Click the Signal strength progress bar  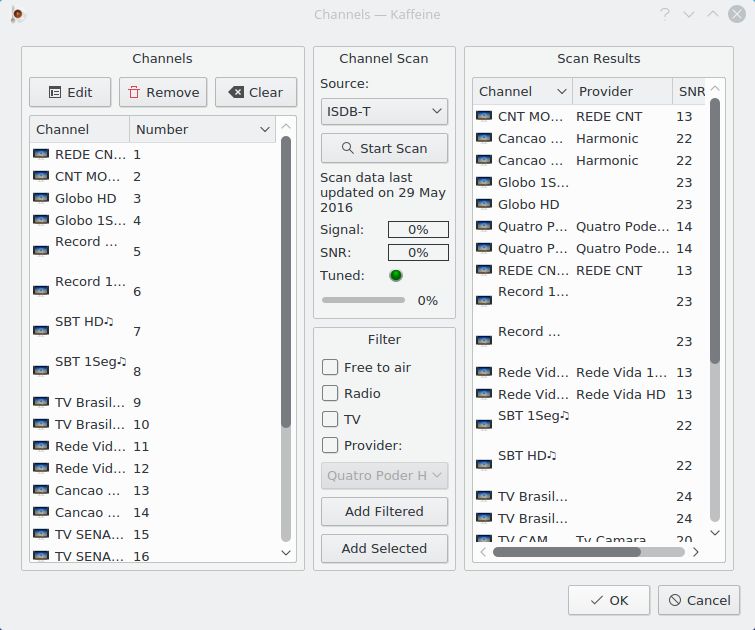pos(418,229)
